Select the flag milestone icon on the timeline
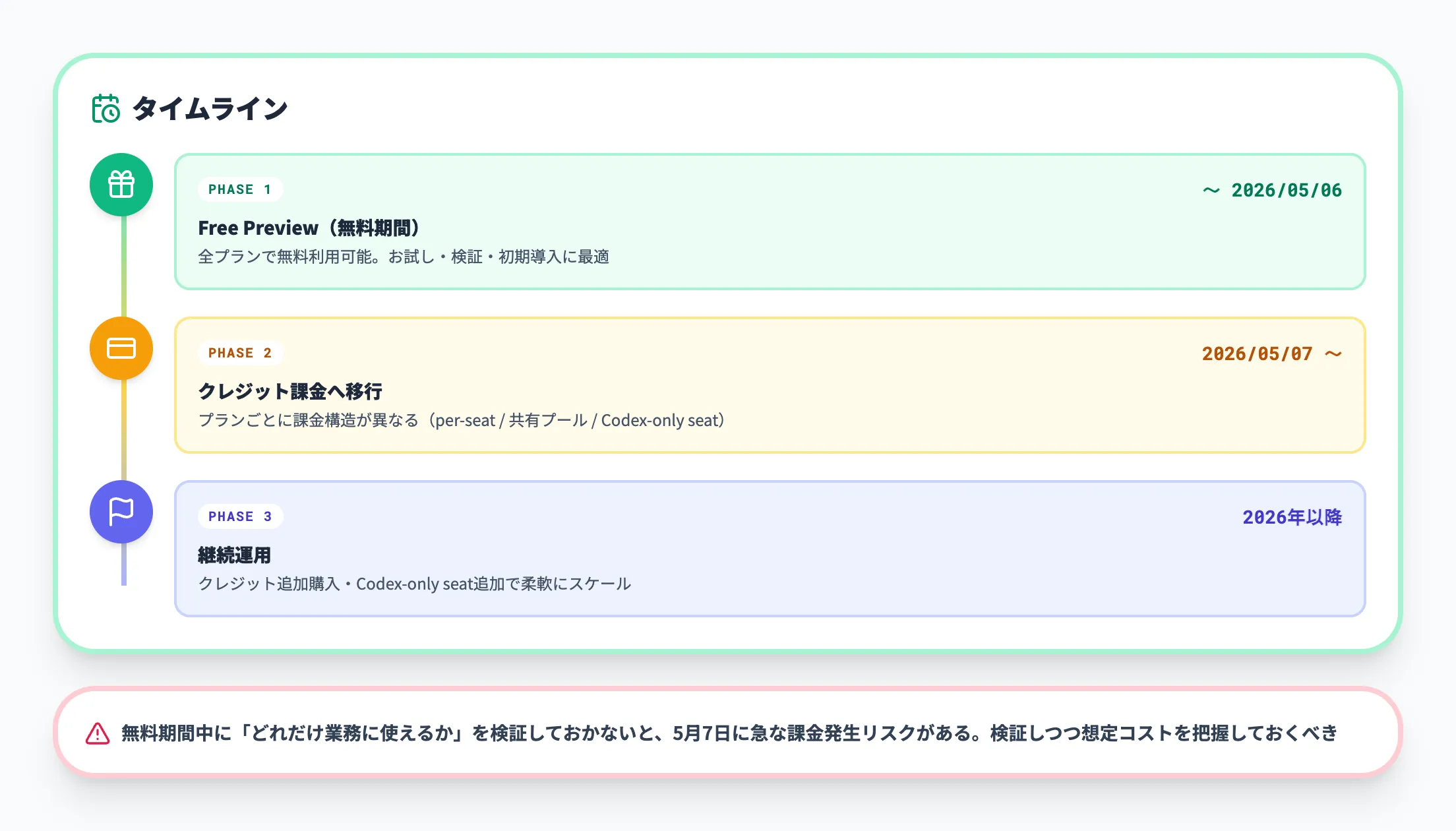This screenshot has width=1456, height=831. [x=121, y=512]
